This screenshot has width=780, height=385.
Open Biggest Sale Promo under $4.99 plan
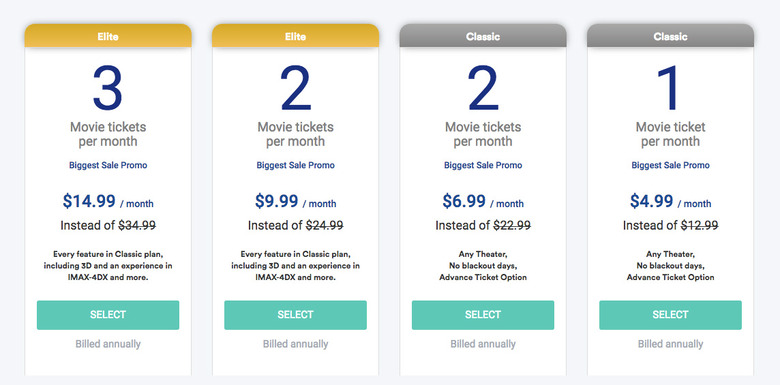(671, 165)
